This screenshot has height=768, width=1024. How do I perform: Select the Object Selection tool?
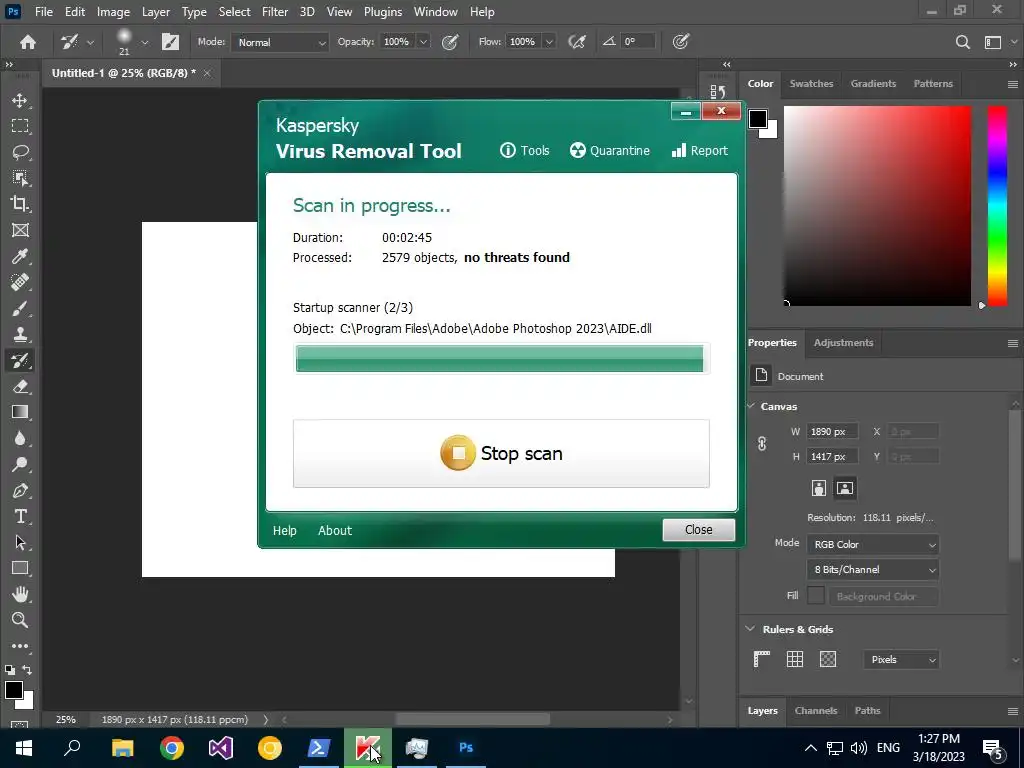click(x=20, y=178)
